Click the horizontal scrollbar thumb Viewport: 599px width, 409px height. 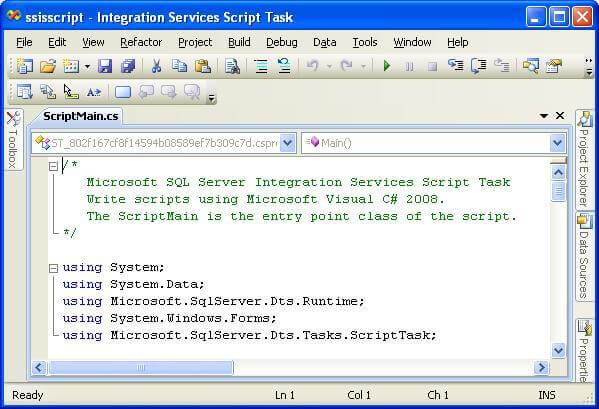pos(141,368)
